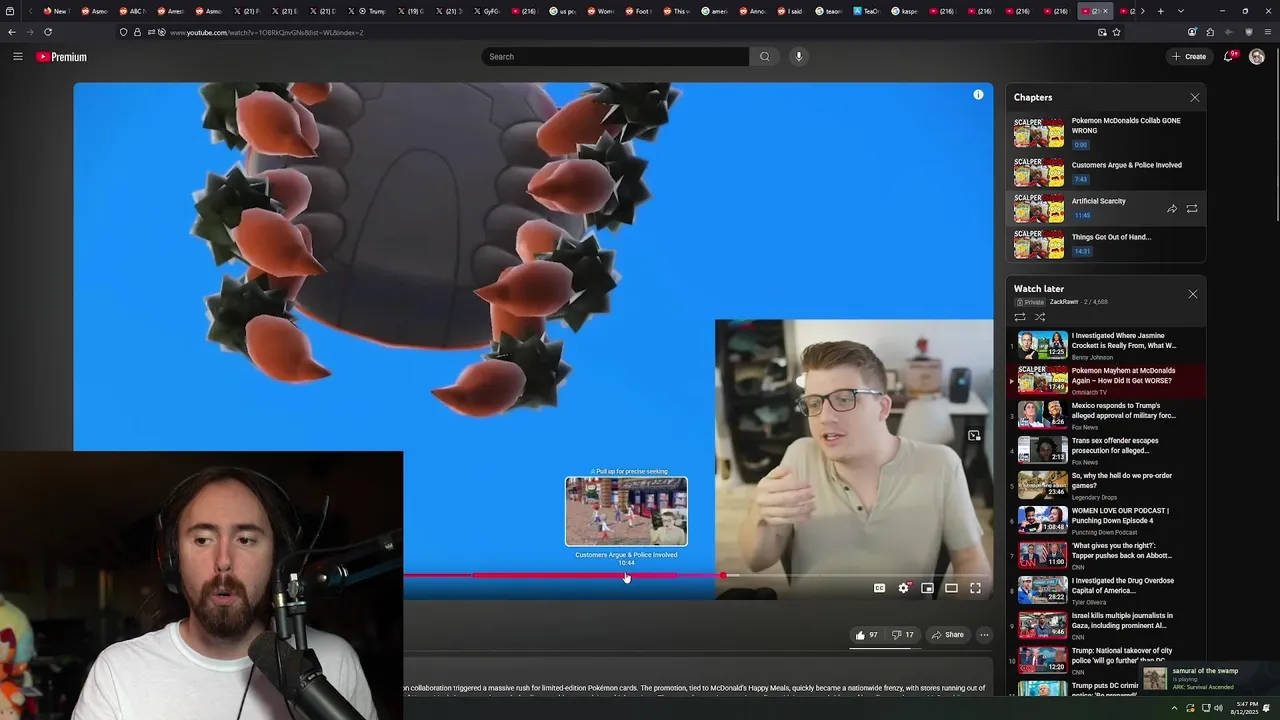Switch to the TeaOn browser tab
The image size is (1280, 720).
(x=865, y=11)
